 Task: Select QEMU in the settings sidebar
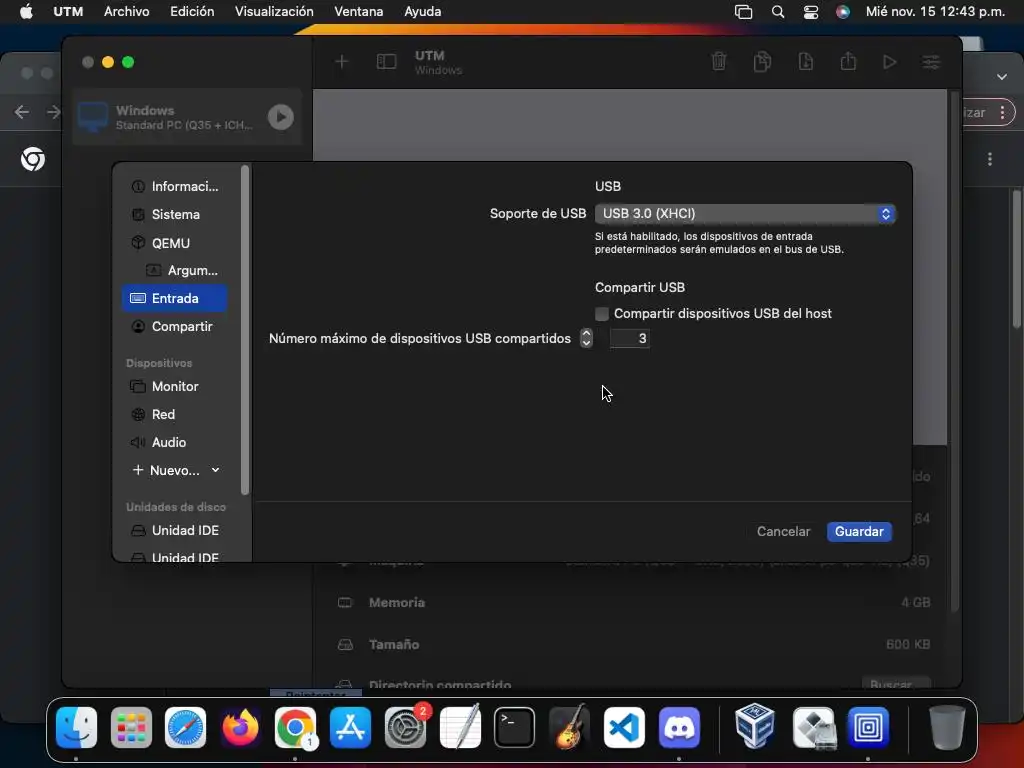174,243
